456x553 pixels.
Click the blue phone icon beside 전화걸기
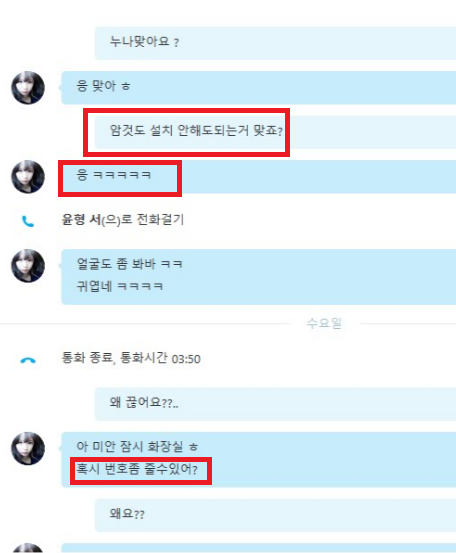[28, 221]
